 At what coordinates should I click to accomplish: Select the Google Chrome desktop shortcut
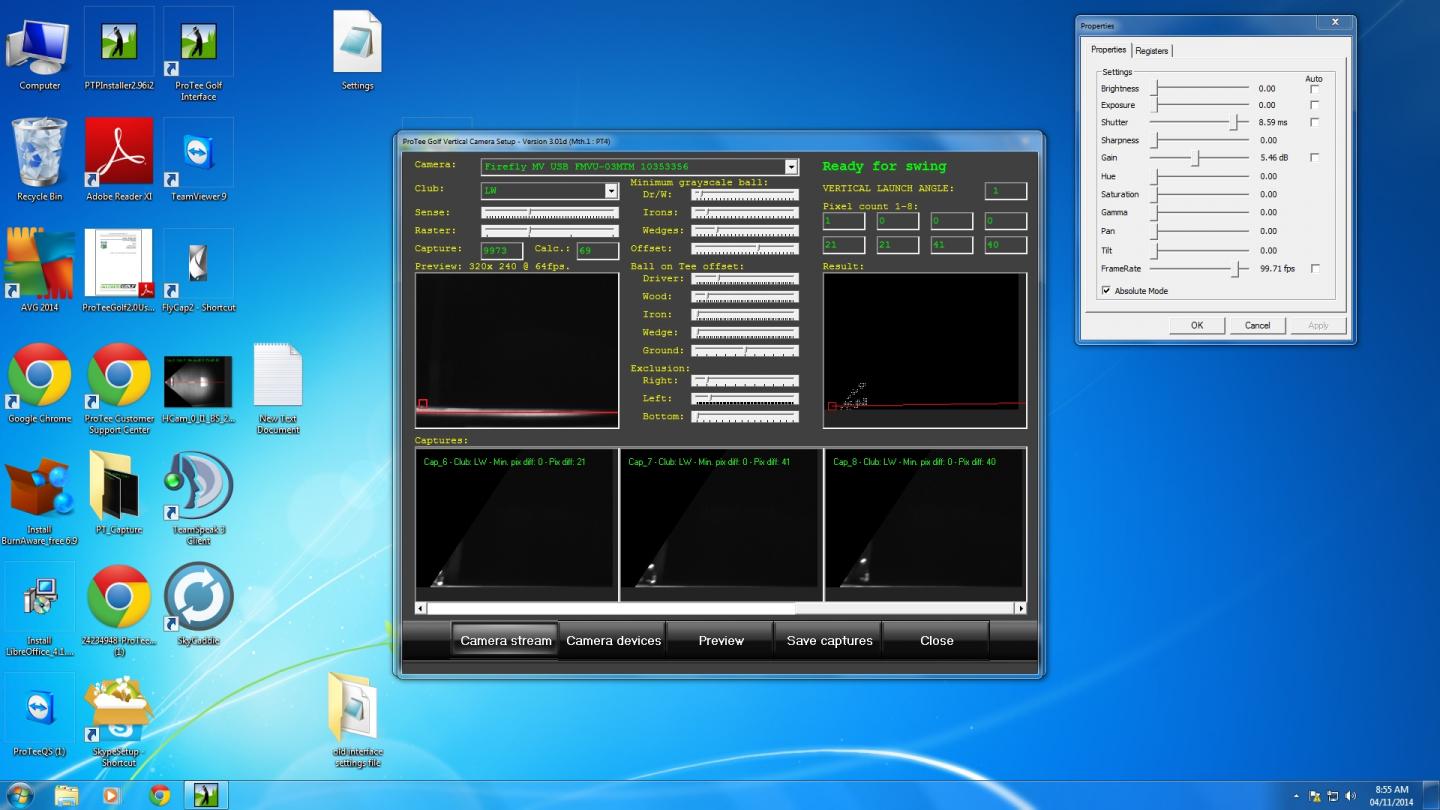[40, 382]
